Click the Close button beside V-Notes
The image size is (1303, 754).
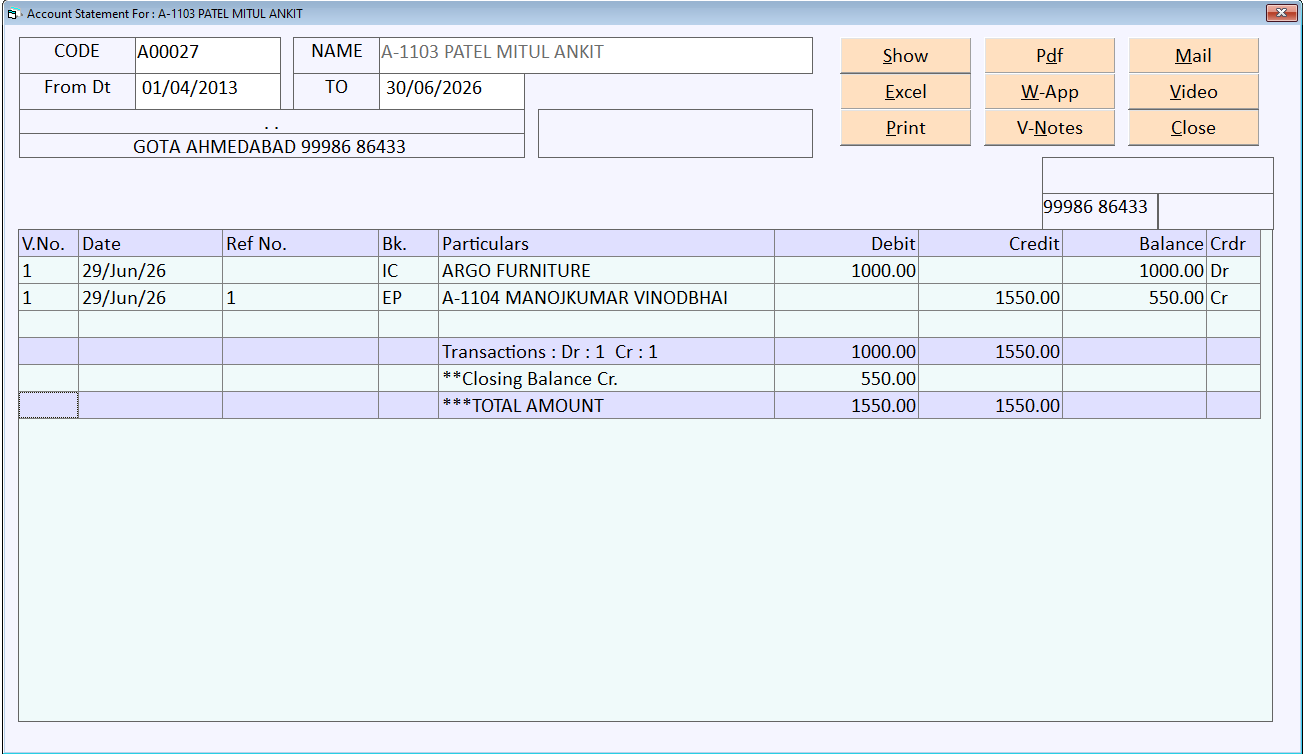point(1193,128)
